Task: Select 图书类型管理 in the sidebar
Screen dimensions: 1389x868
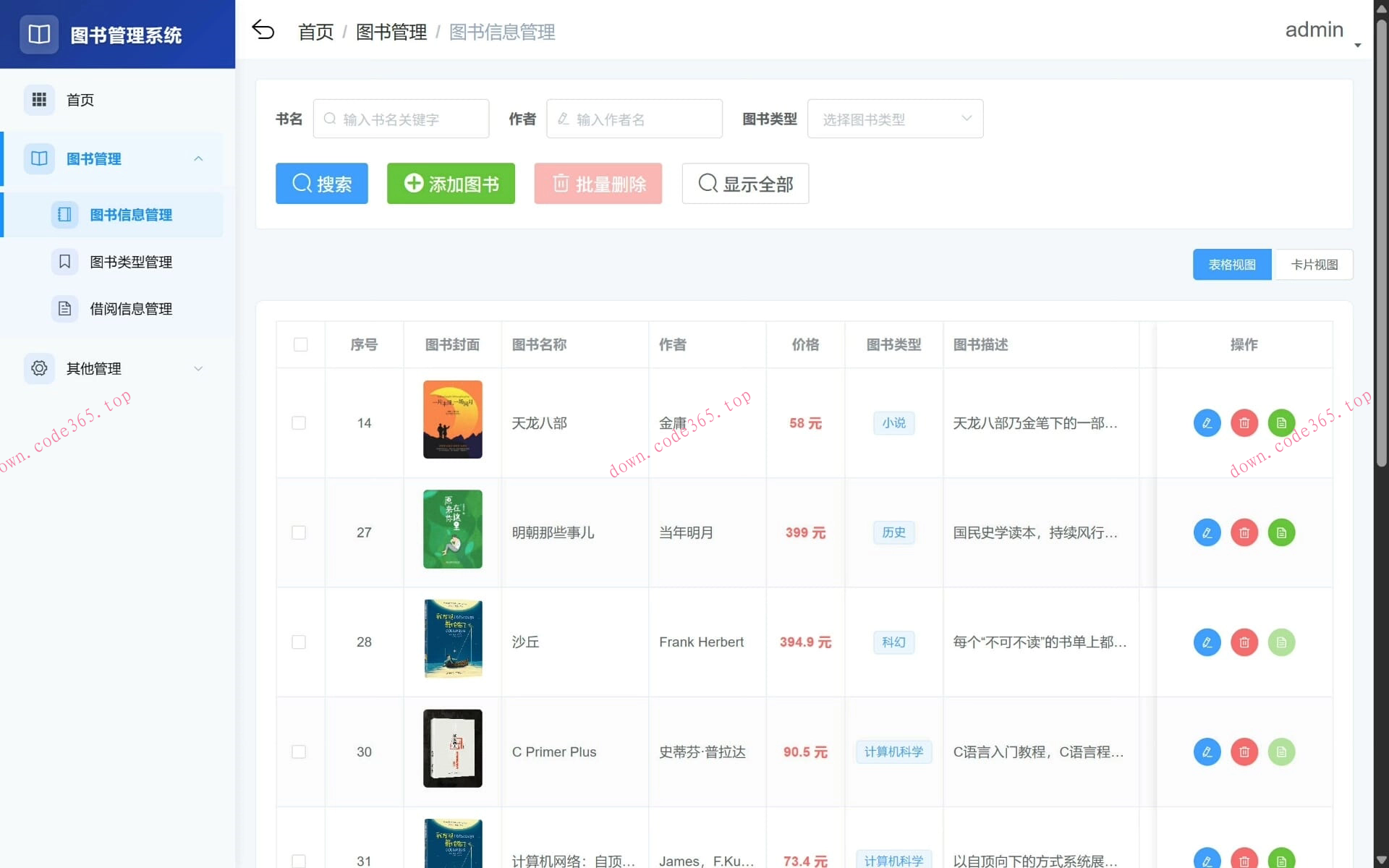Action: click(130, 262)
